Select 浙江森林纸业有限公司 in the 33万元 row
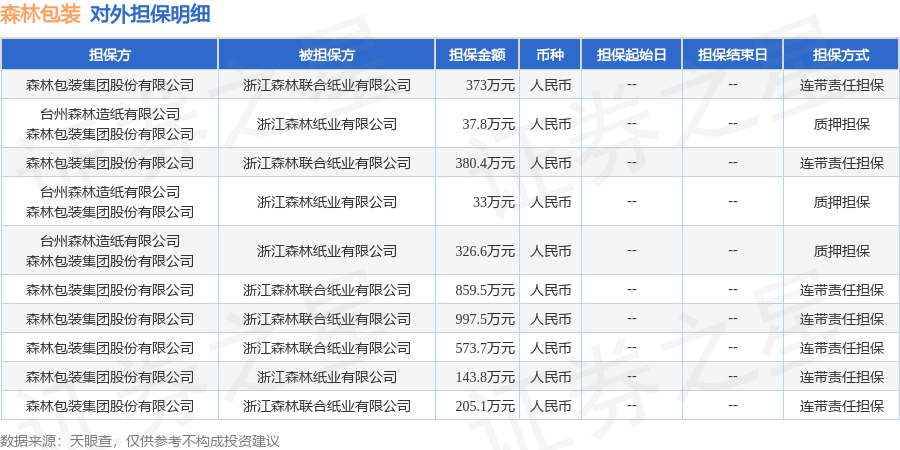Viewport: 900px width, 450px height. point(327,202)
